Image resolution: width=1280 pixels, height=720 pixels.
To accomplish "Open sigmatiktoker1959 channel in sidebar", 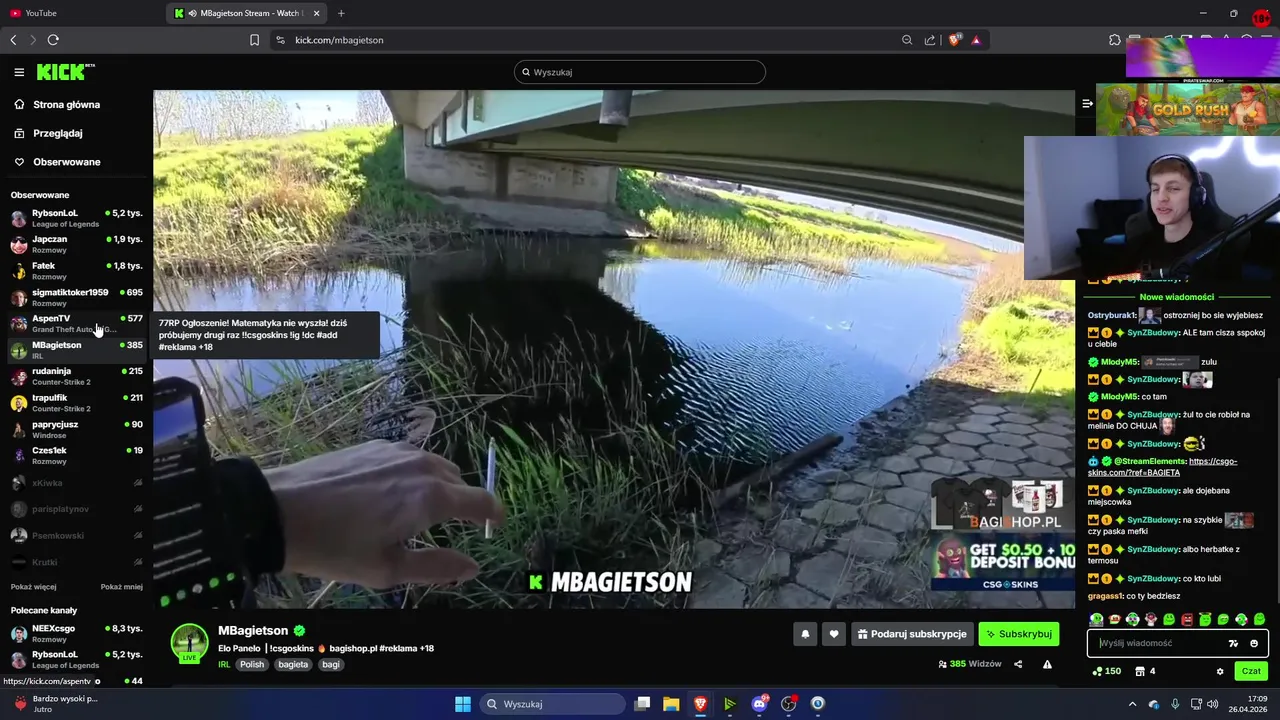I will (x=76, y=297).
